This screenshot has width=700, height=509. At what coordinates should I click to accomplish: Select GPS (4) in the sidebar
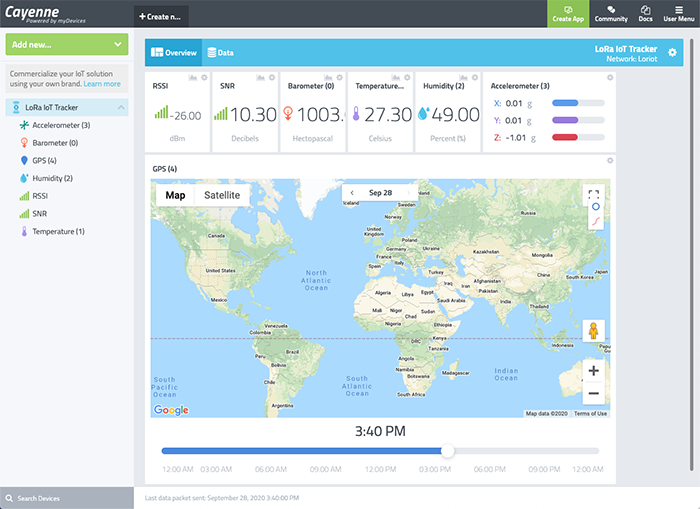pyautogui.click(x=44, y=160)
